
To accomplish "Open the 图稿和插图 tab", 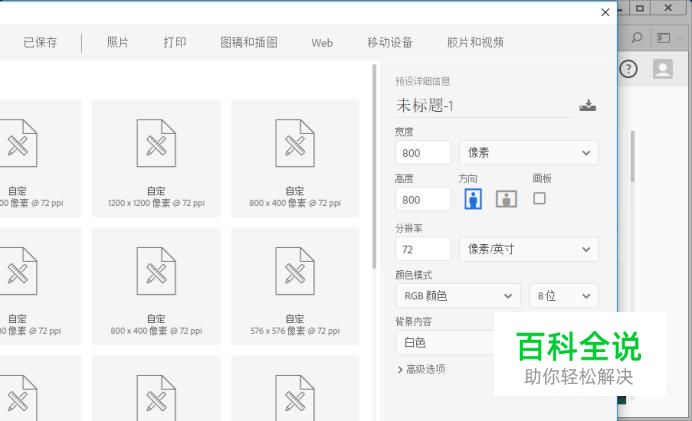I will point(249,42).
